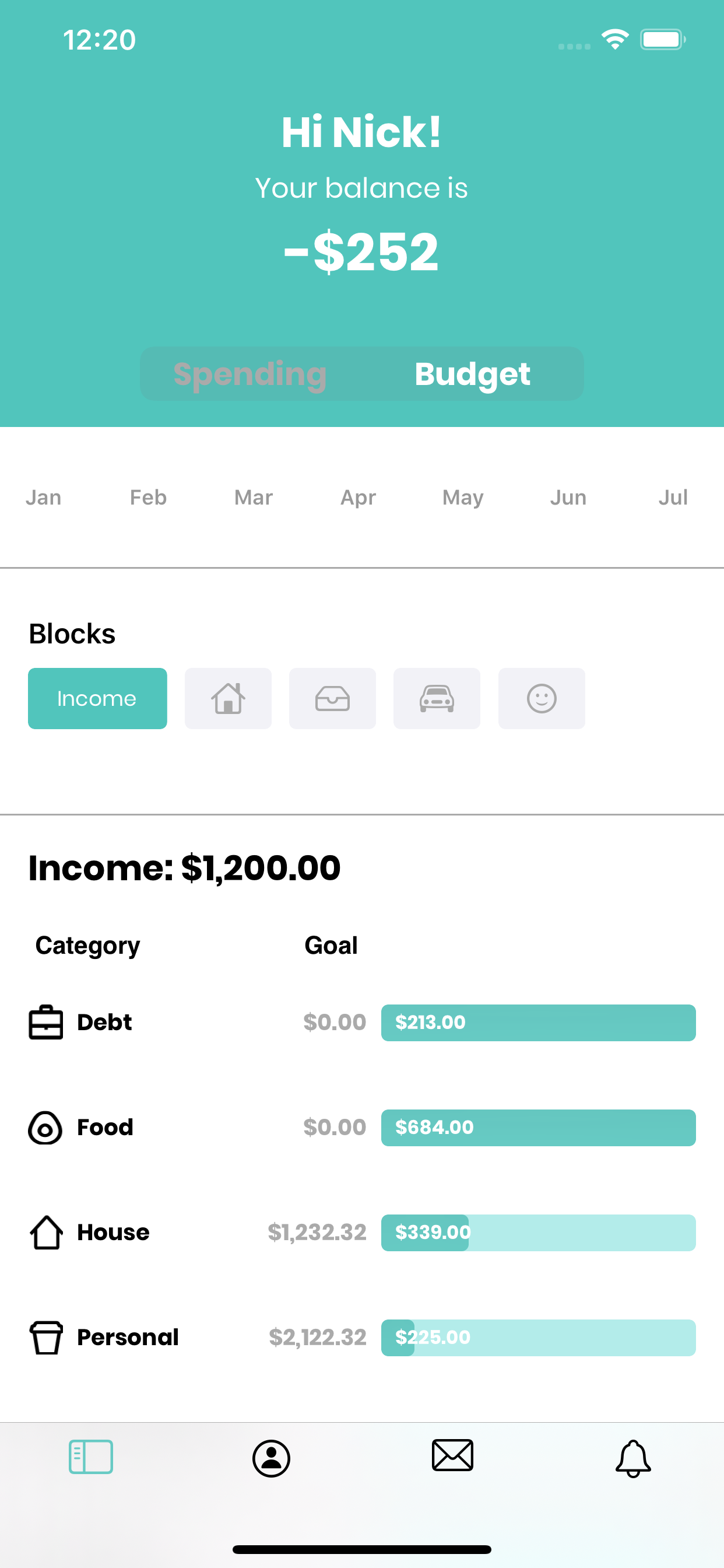
Task: Open the dashboard panel tab icon
Action: (x=91, y=1457)
